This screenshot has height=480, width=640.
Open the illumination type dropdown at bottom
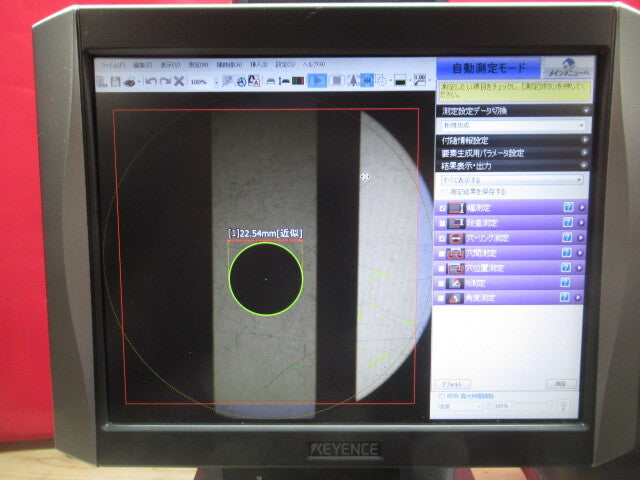[459, 406]
